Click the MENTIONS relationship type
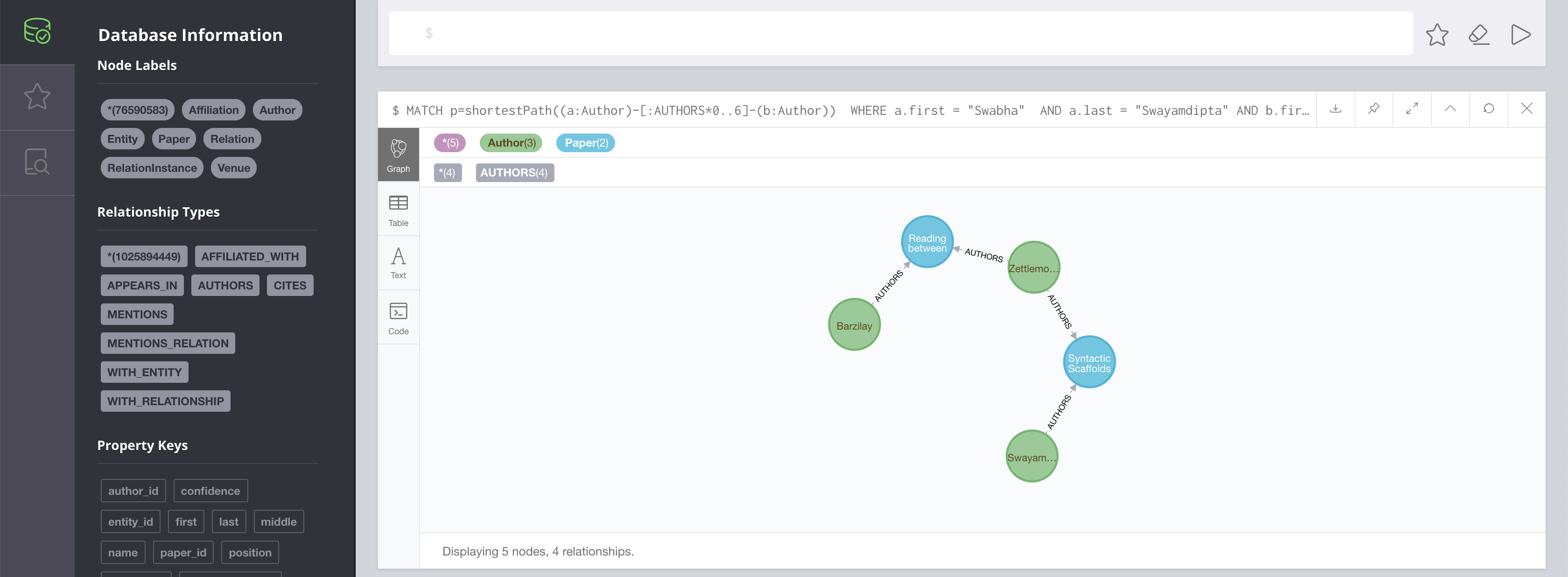Viewport: 1568px width, 577px height. pyautogui.click(x=138, y=314)
